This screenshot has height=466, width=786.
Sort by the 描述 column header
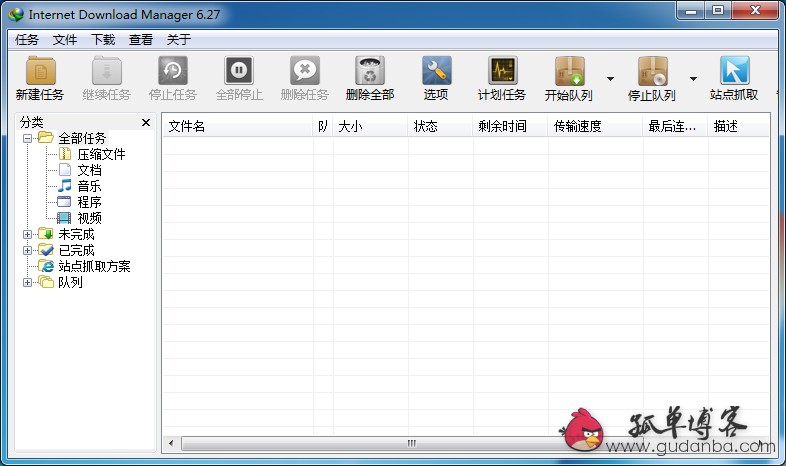(x=738, y=126)
